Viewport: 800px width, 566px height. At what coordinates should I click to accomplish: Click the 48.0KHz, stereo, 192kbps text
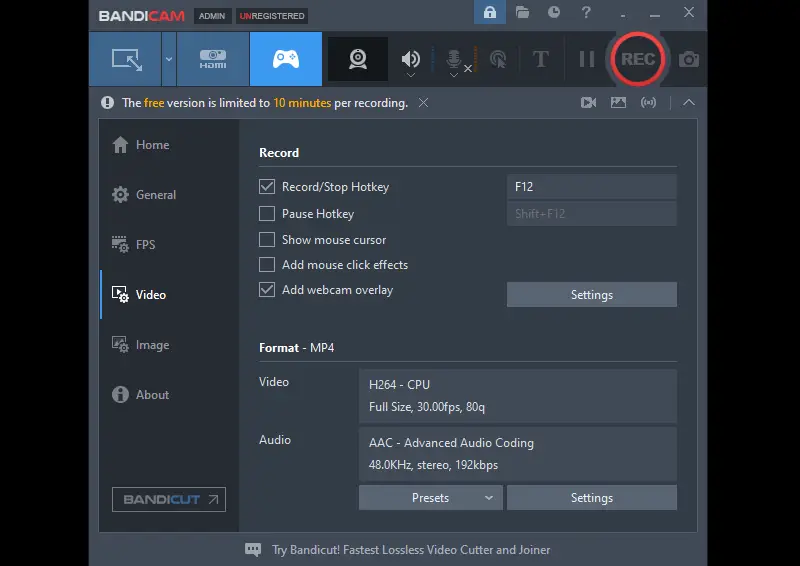point(433,465)
